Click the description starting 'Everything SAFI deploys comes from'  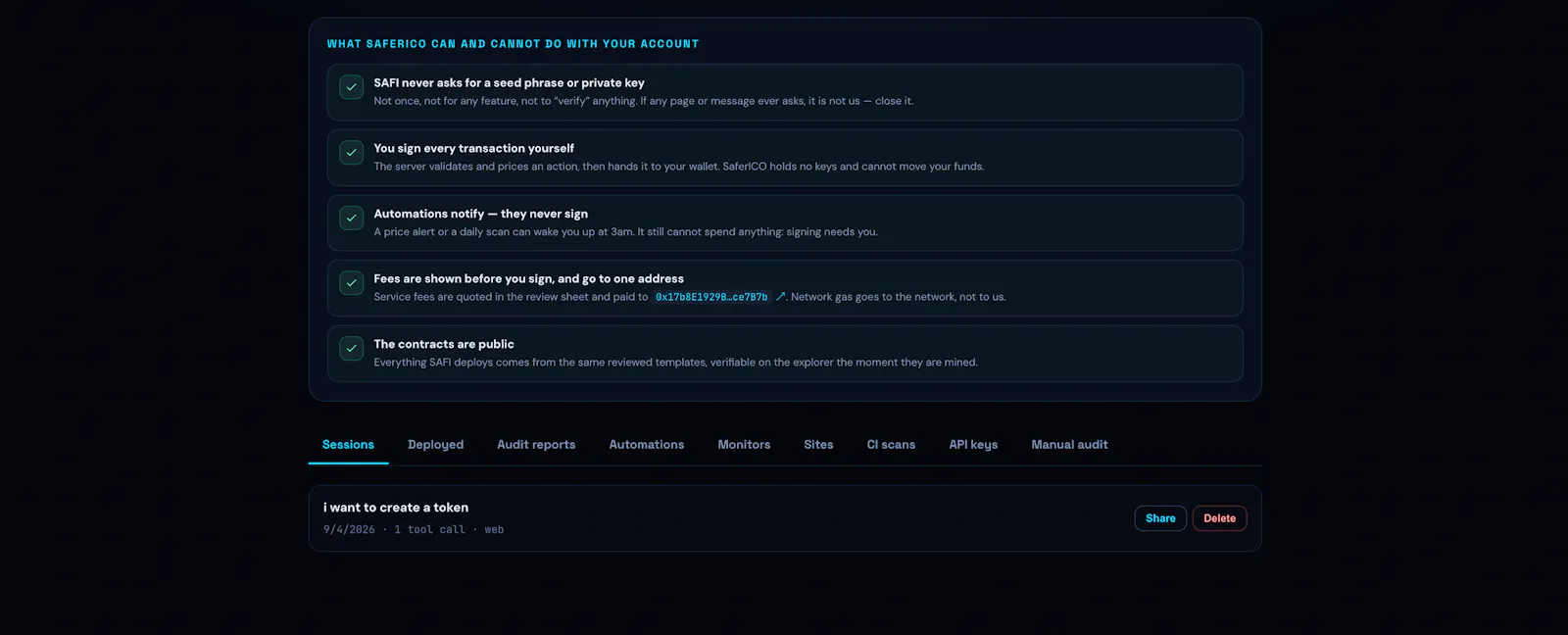click(675, 363)
